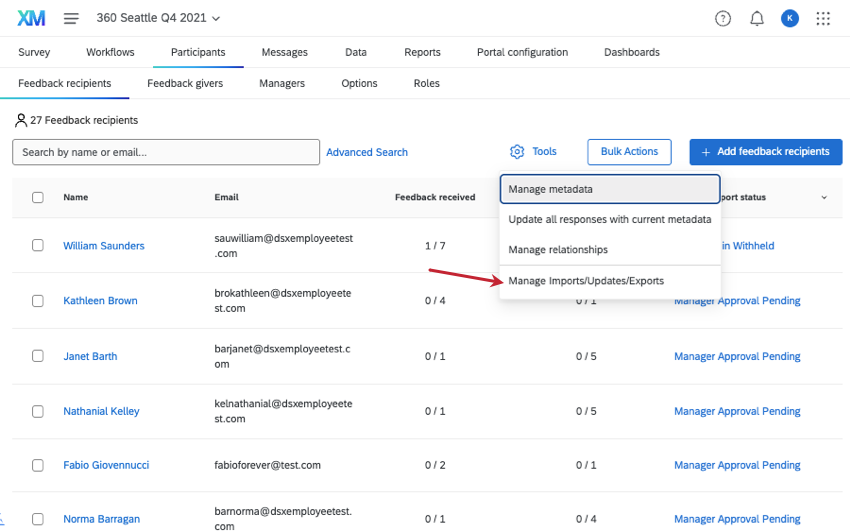Check the Nathanial Kelley row checkbox
Screen dimensions: 850x532
click(x=37, y=411)
